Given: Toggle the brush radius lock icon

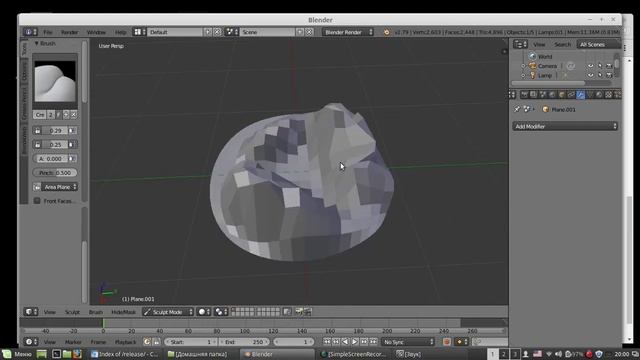Looking at the screenshot, I should [x=37, y=131].
